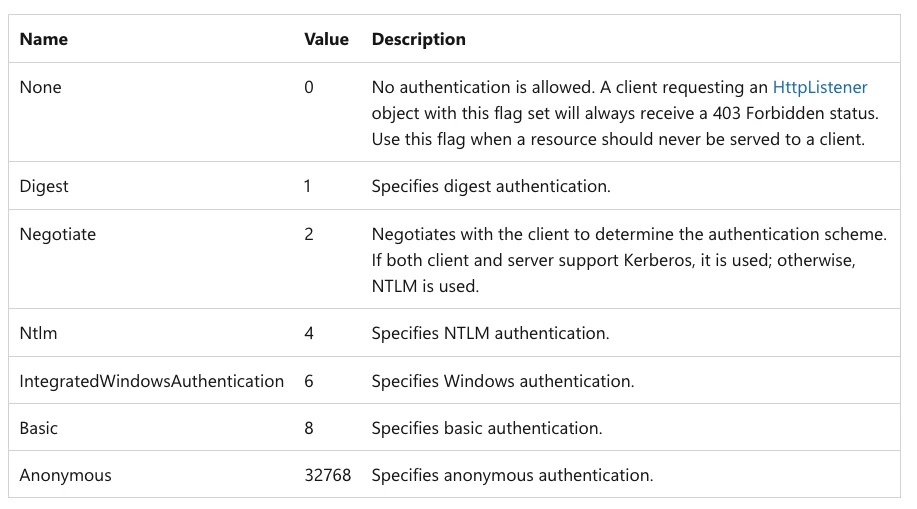Click the IntegratedWindowsAuthentication name cell
The height and width of the screenshot is (509, 917).
click(152, 381)
